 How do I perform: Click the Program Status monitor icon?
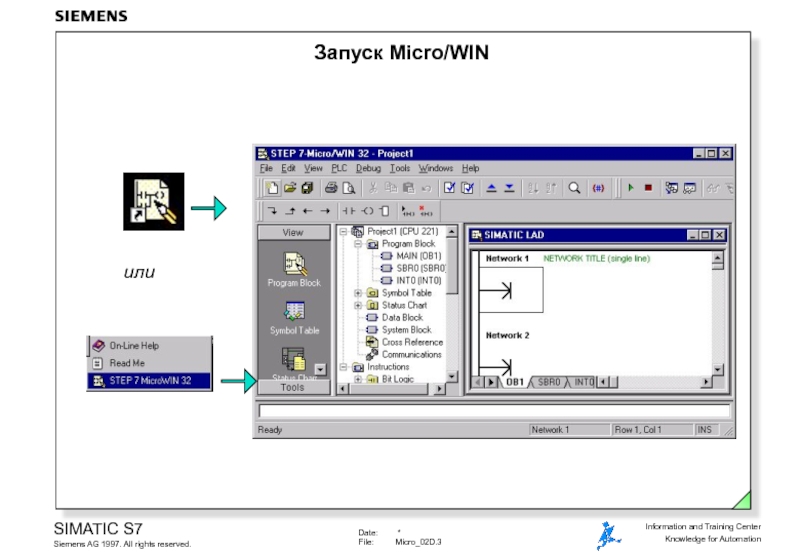[671, 188]
